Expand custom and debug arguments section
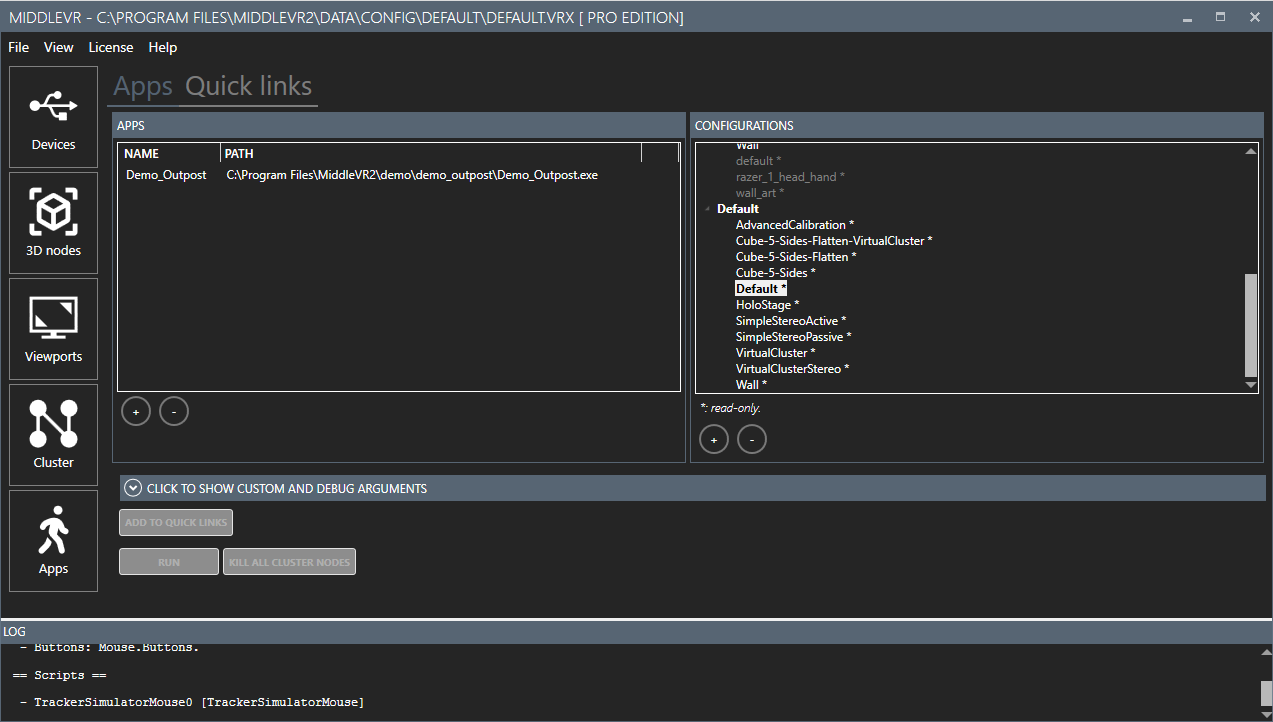1273x722 pixels. [693, 488]
